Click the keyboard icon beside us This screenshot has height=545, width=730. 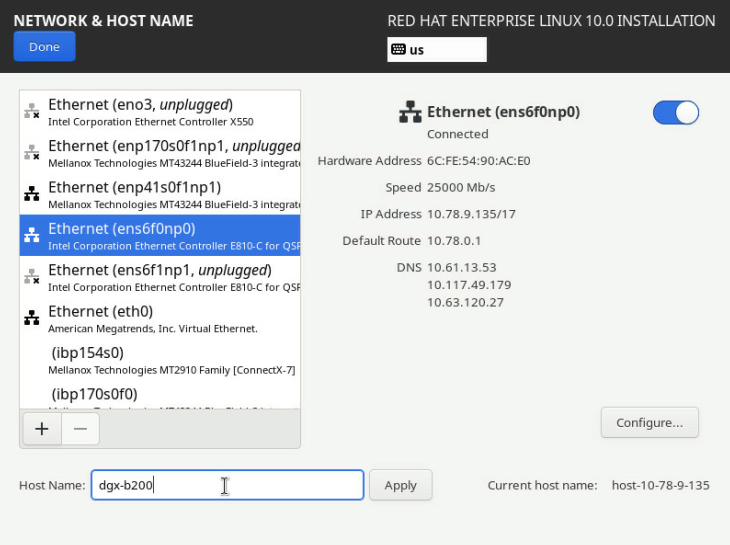point(398,49)
